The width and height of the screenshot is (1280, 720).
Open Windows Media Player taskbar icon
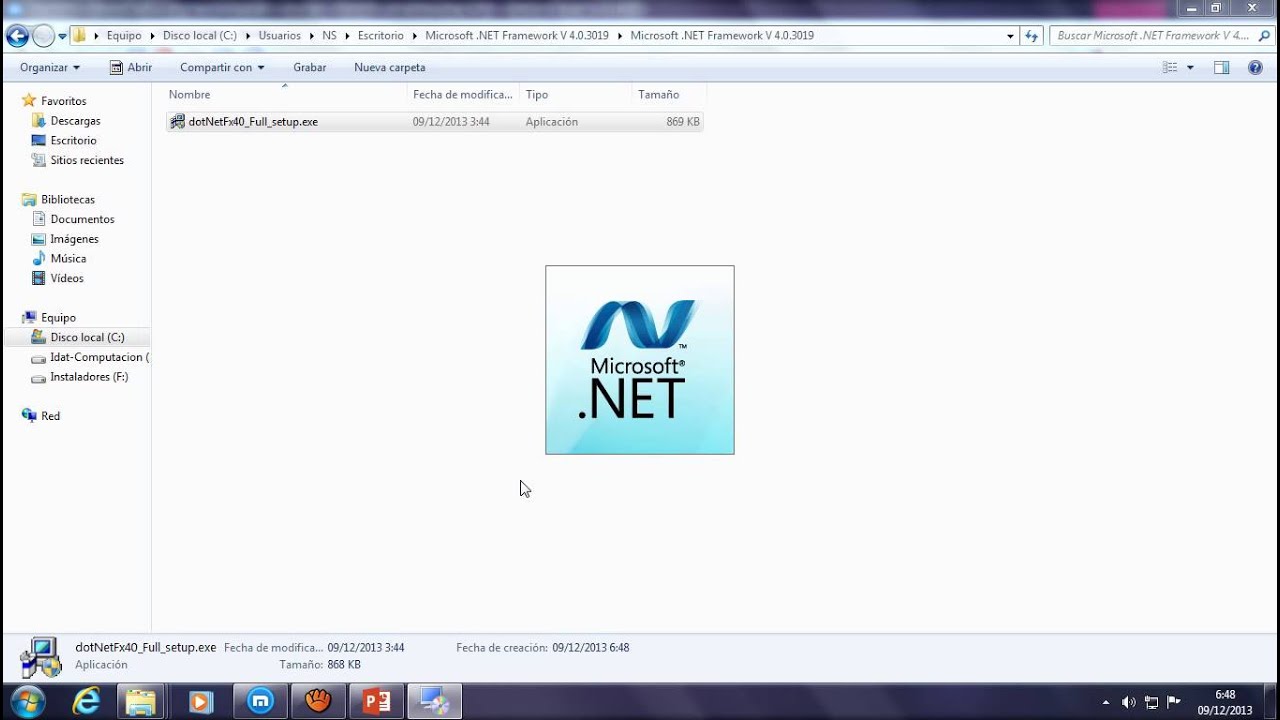pyautogui.click(x=201, y=702)
